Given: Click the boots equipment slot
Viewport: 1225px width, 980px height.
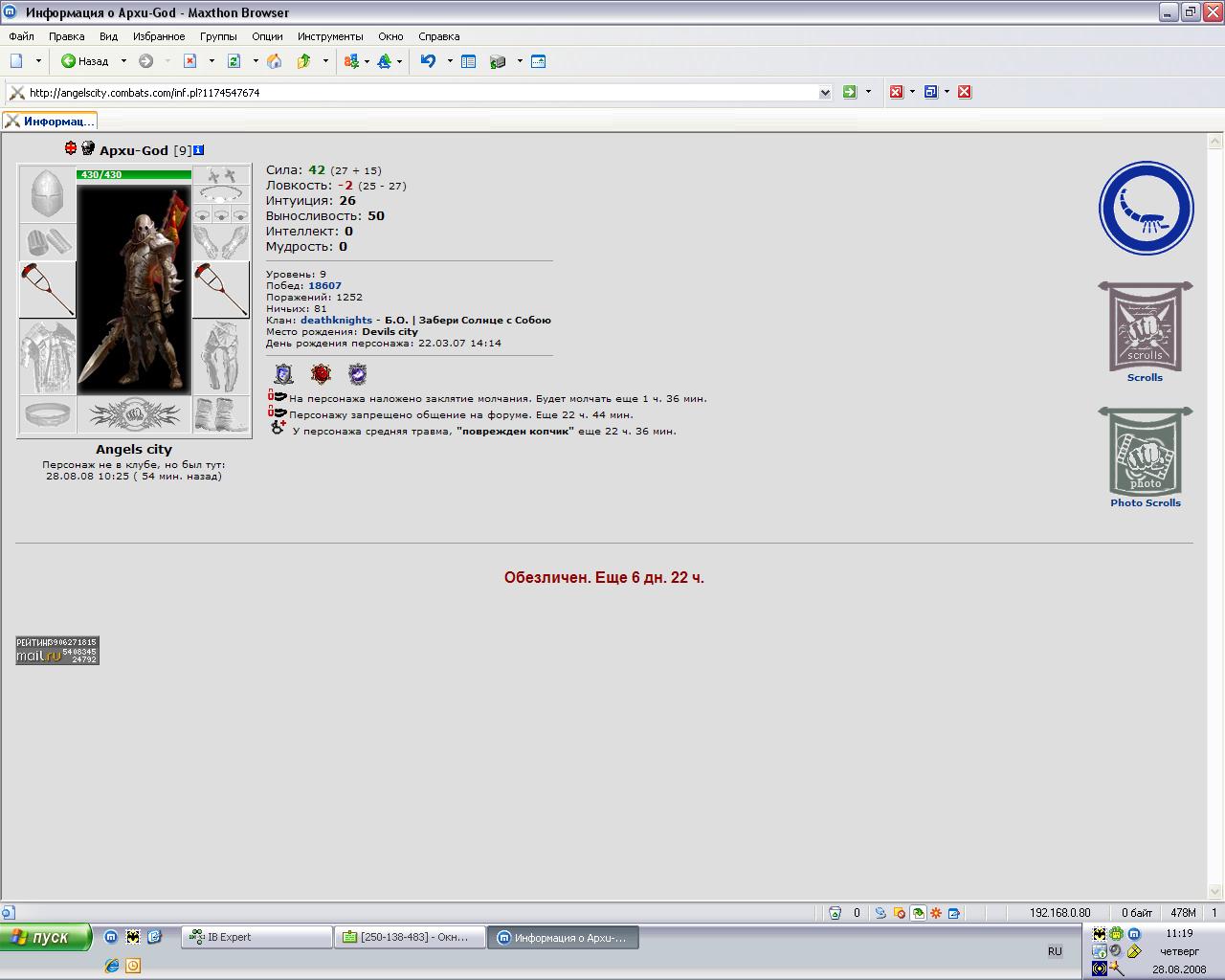Looking at the screenshot, I should (221, 415).
